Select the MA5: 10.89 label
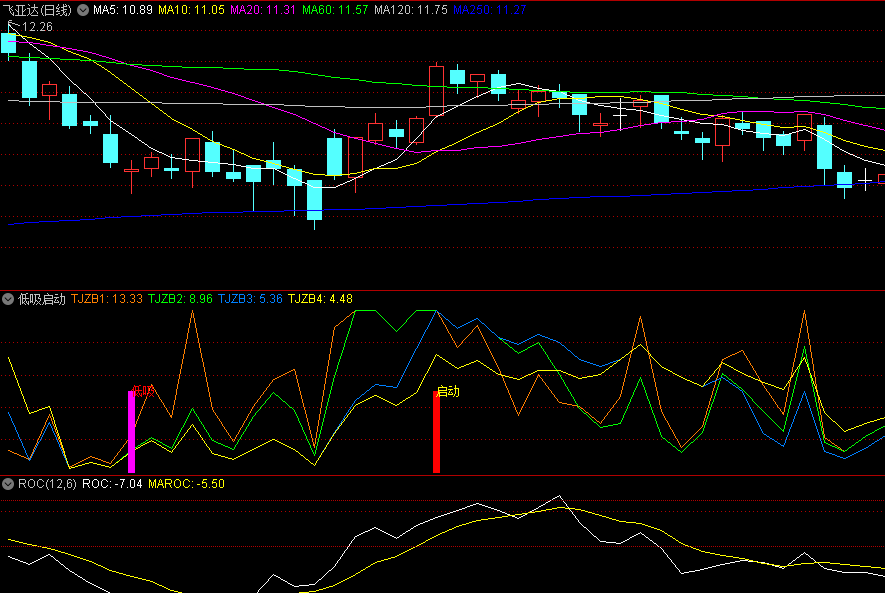Viewport: 885px width, 593px height. point(123,10)
